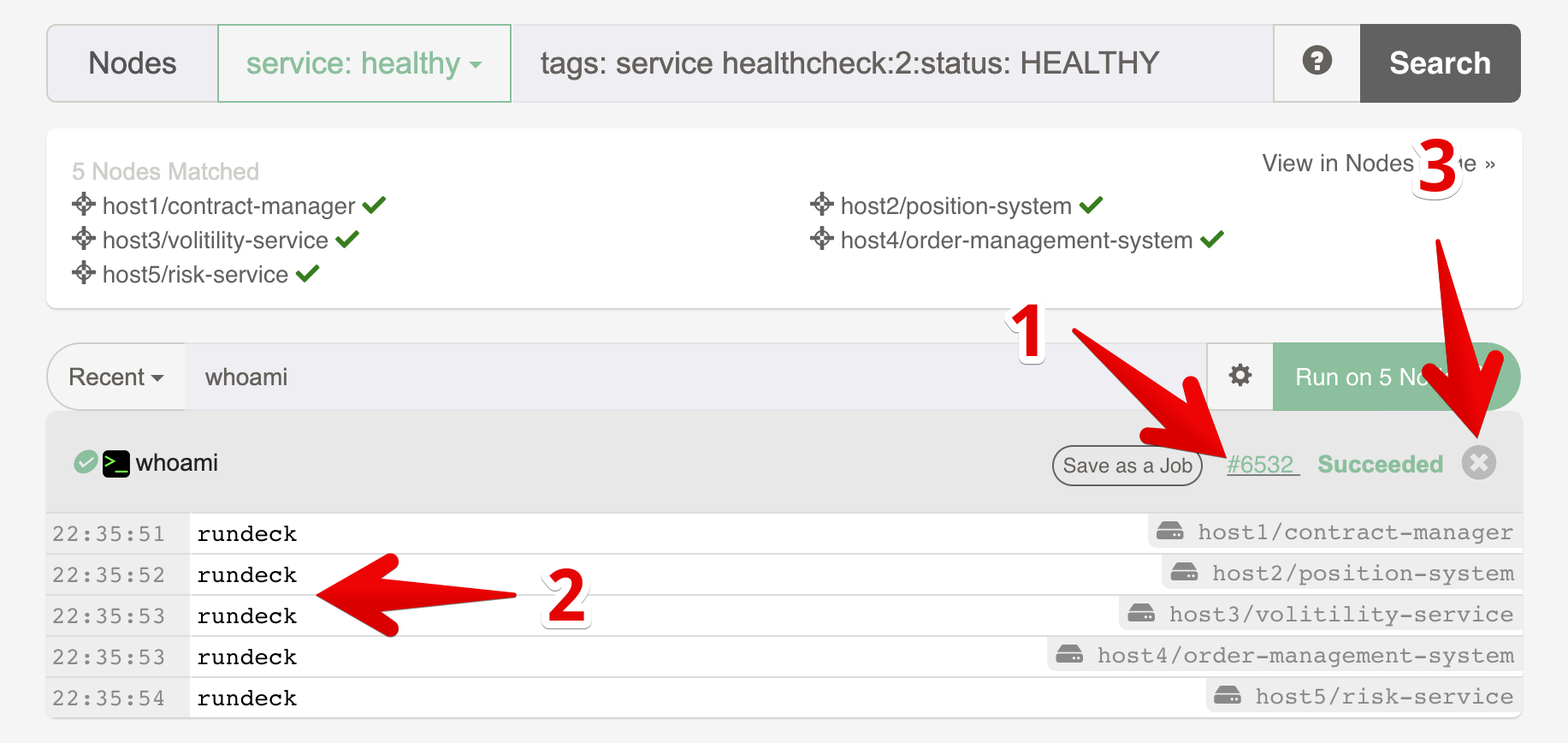Screen dimensions: 1568x743
Task: Select the Nodes tab label
Action: pyautogui.click(x=133, y=63)
